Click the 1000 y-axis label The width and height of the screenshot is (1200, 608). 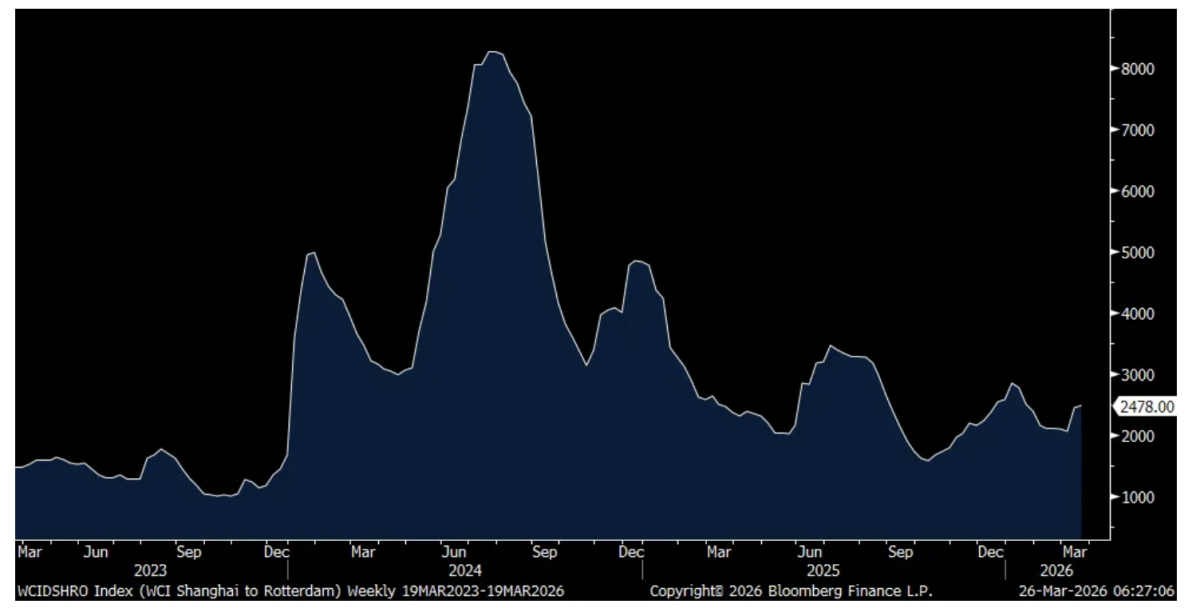pos(1139,497)
